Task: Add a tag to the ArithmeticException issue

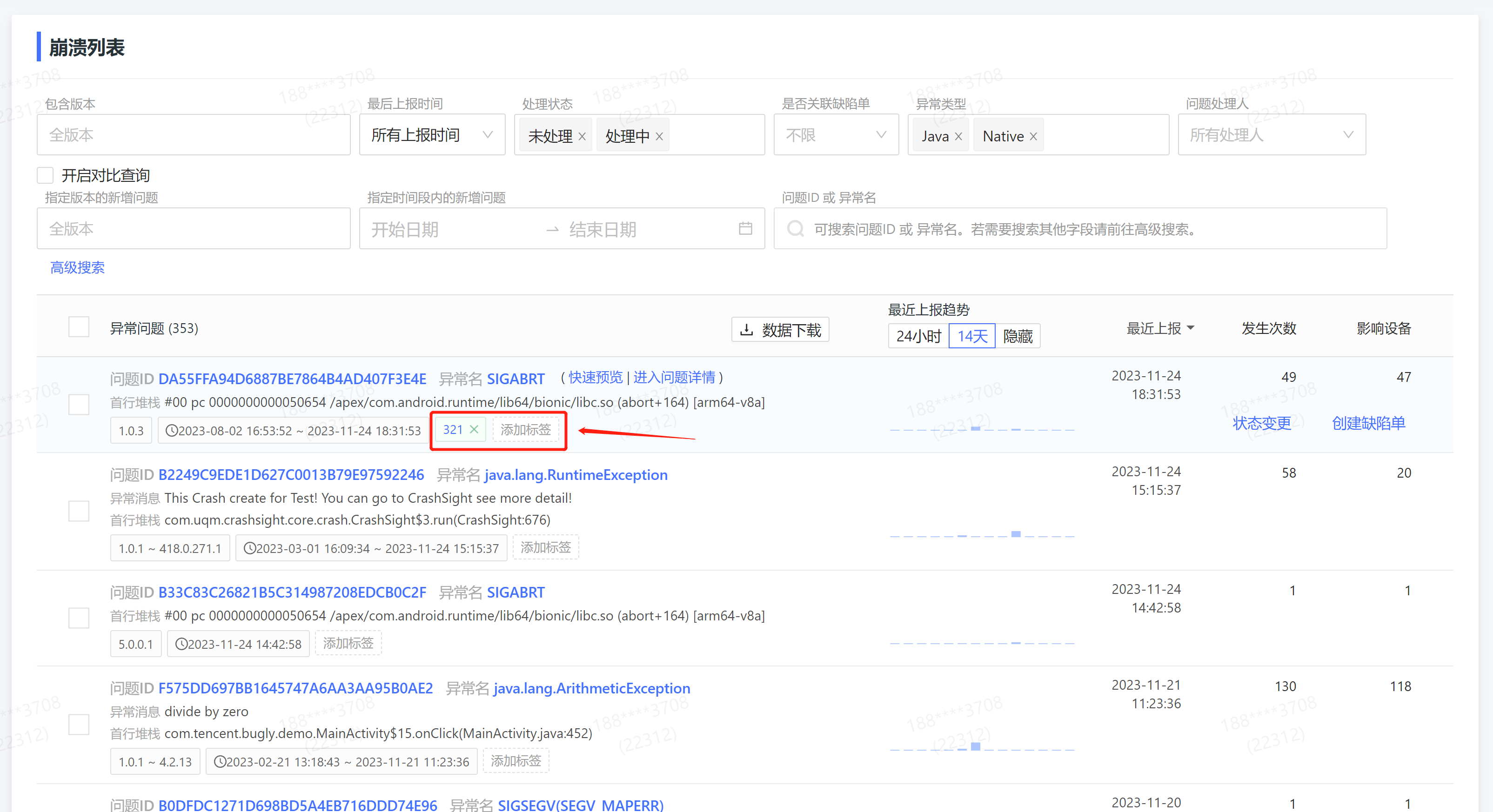Action: [x=516, y=760]
